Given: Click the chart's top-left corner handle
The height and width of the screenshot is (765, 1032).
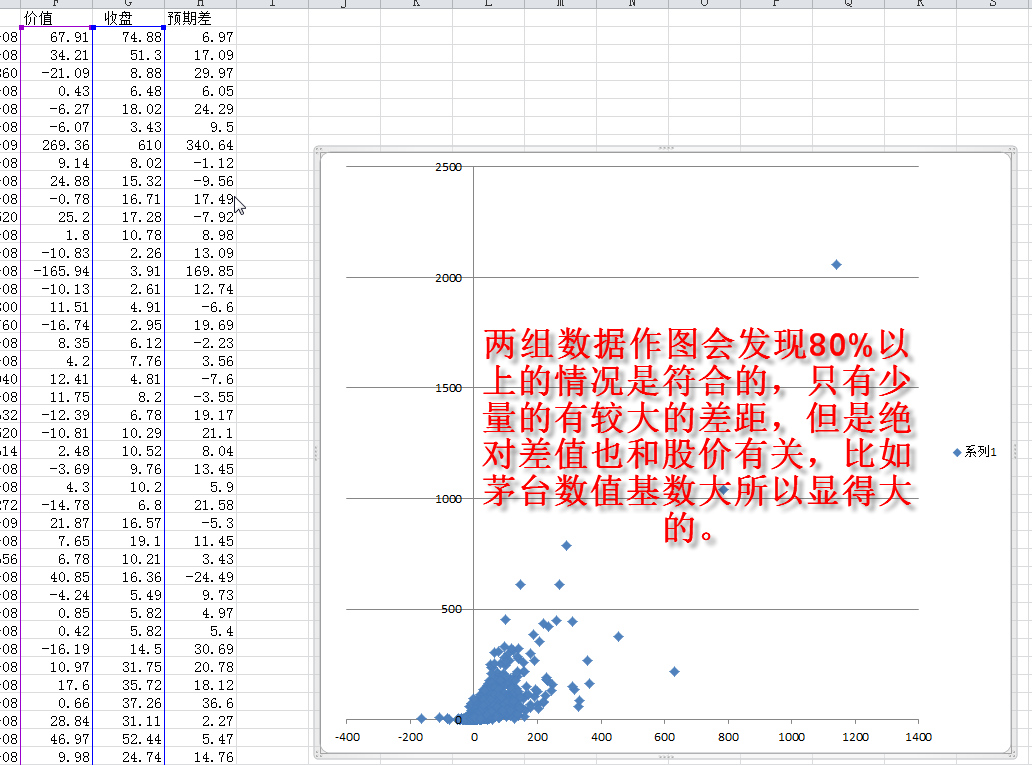Looking at the screenshot, I should coord(318,150).
